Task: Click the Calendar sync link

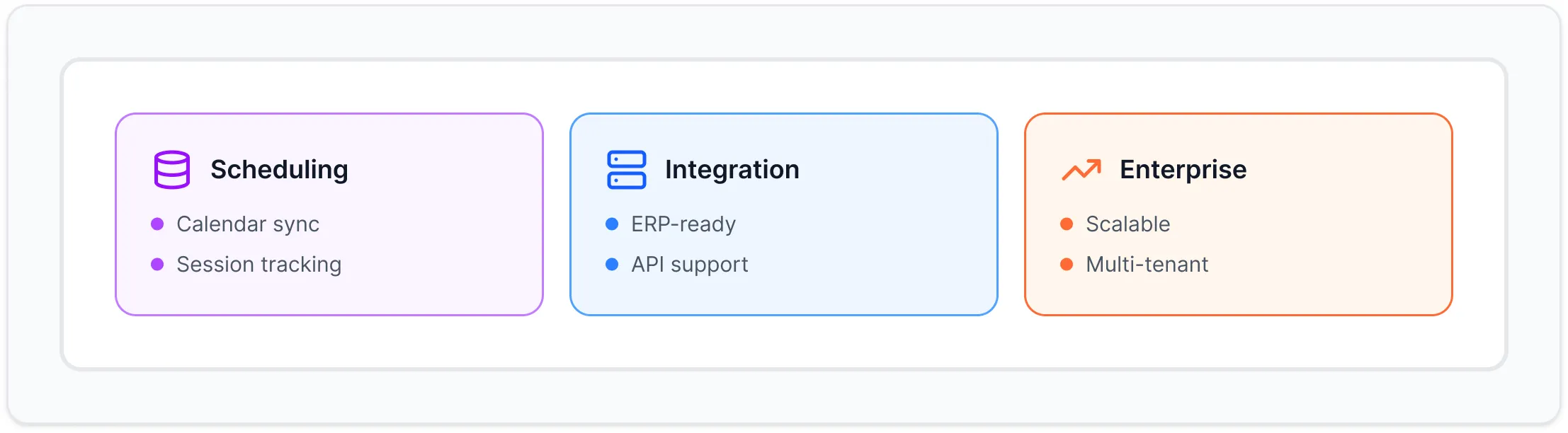Action: [247, 224]
